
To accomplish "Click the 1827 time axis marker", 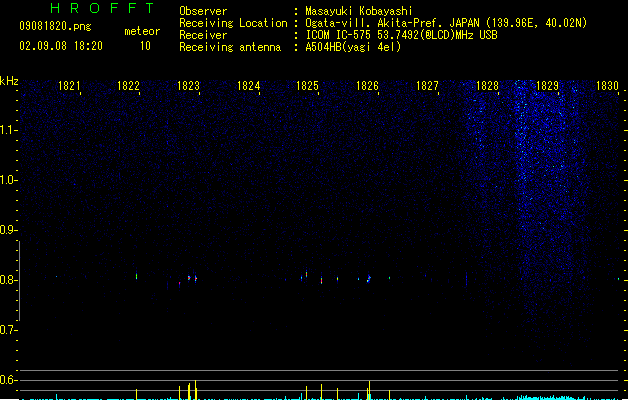I will pos(427,86).
